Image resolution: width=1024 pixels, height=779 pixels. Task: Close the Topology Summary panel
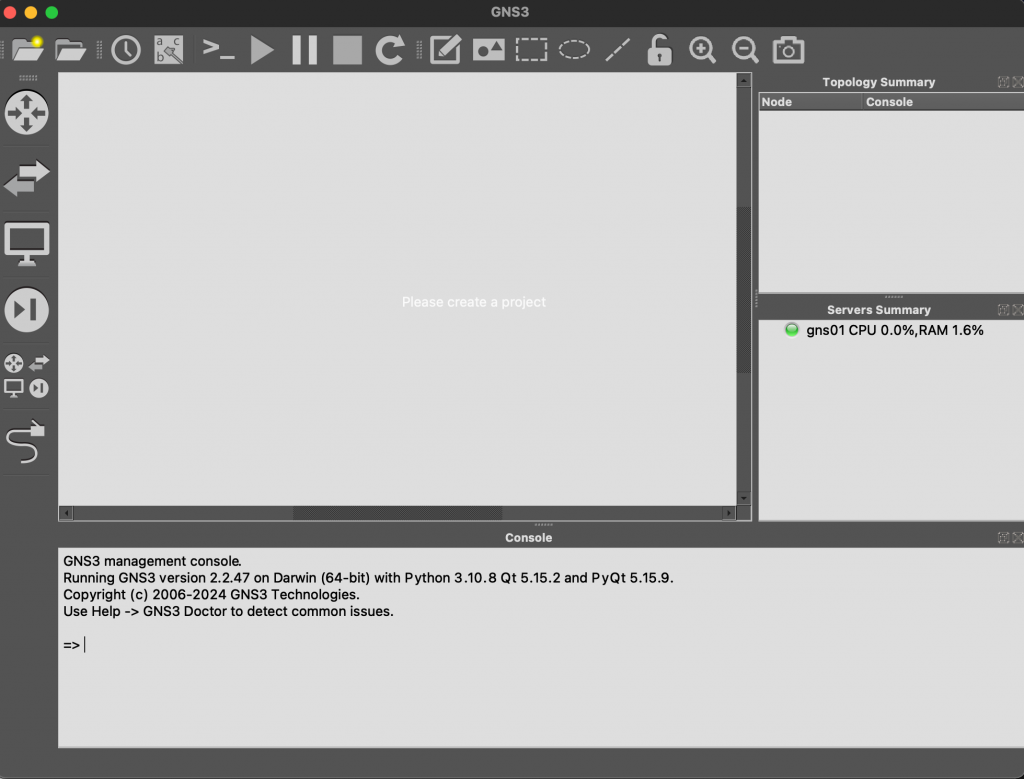pos(1017,82)
